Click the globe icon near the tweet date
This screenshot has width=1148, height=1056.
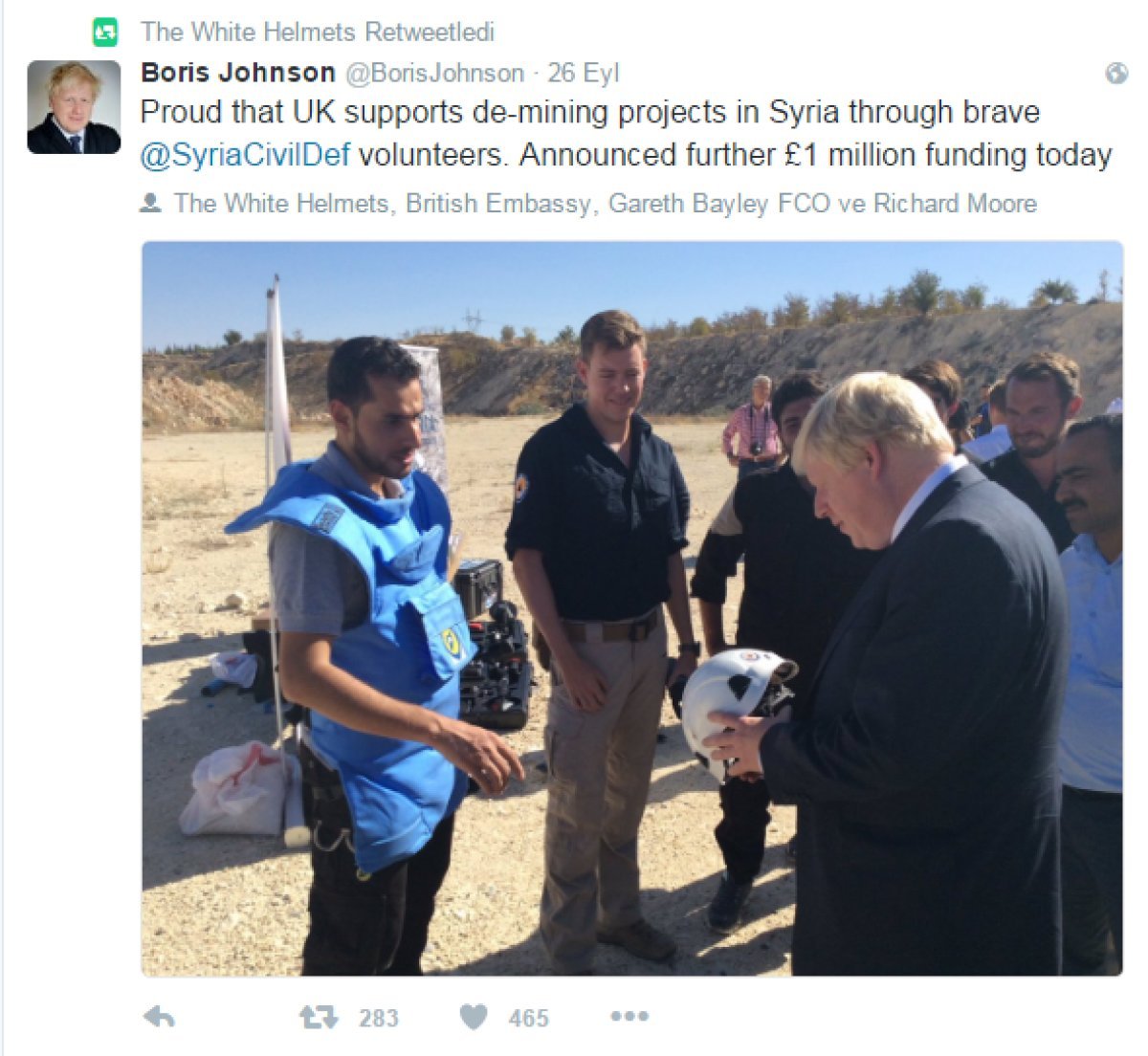pyautogui.click(x=1116, y=74)
